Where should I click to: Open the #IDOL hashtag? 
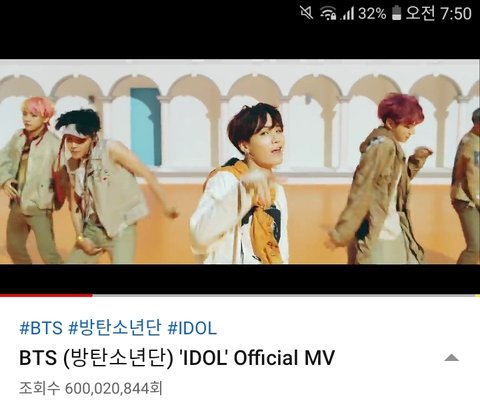(192, 328)
